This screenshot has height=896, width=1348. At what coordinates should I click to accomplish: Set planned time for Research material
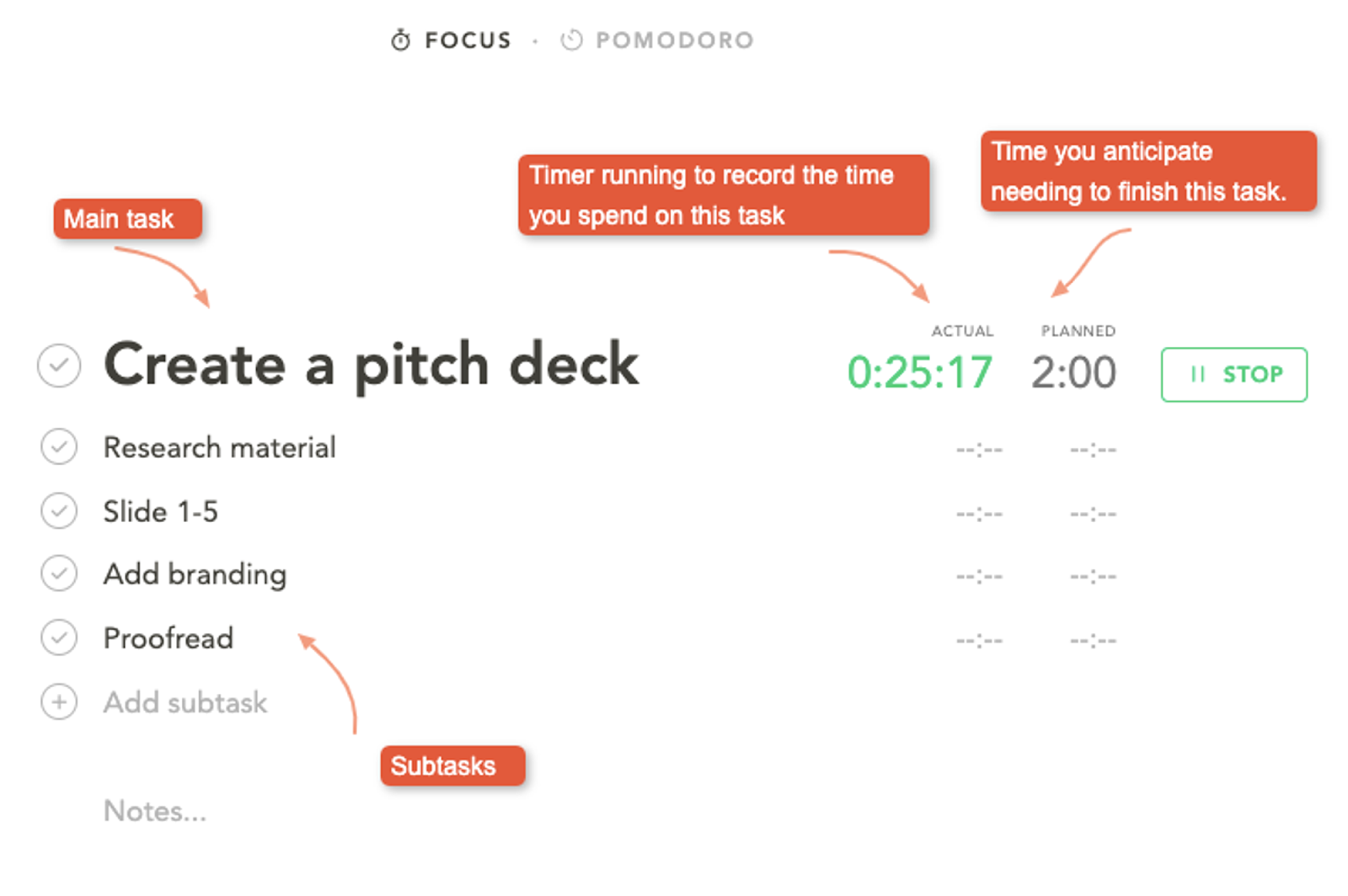[1093, 450]
